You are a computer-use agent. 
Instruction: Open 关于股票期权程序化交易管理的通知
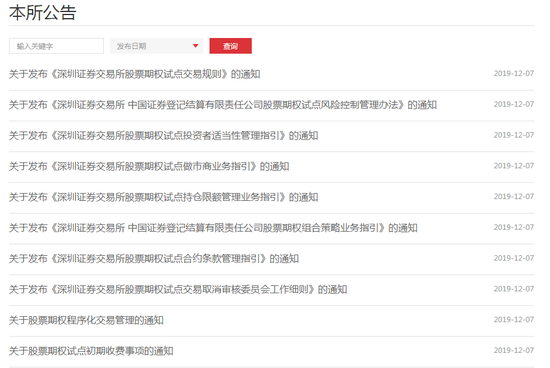coord(86,320)
